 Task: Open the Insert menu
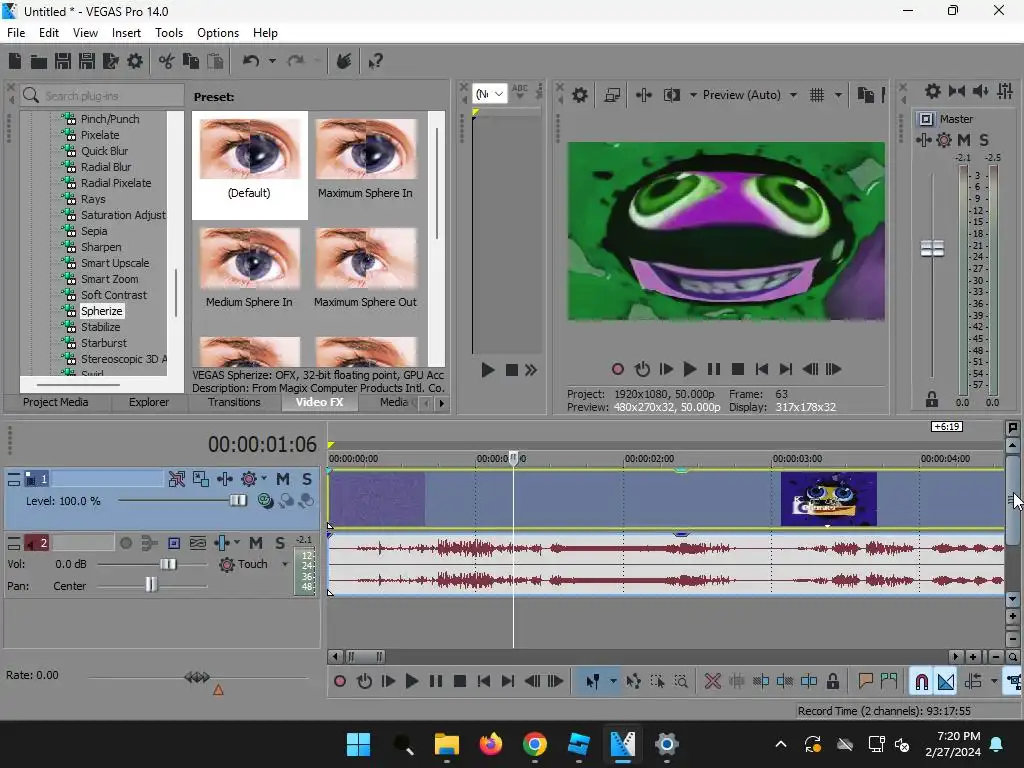[x=126, y=33]
